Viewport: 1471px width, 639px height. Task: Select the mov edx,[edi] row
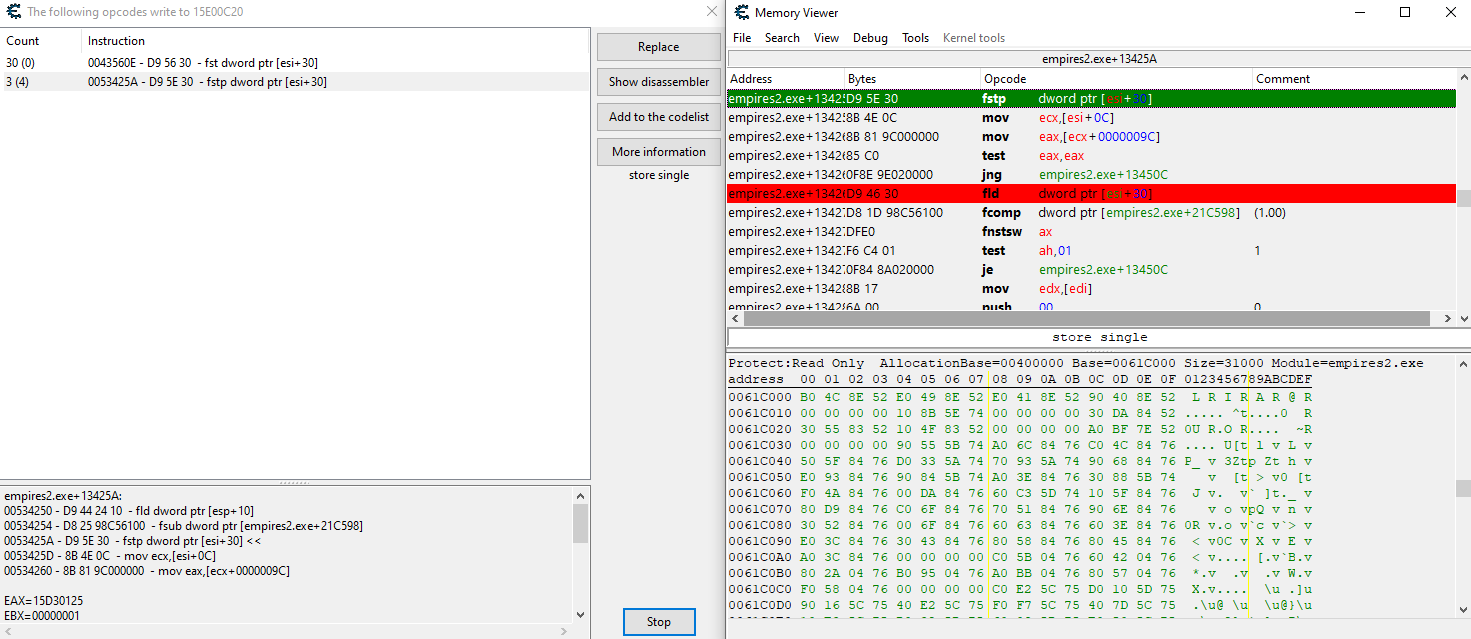pyautogui.click(x=1091, y=289)
